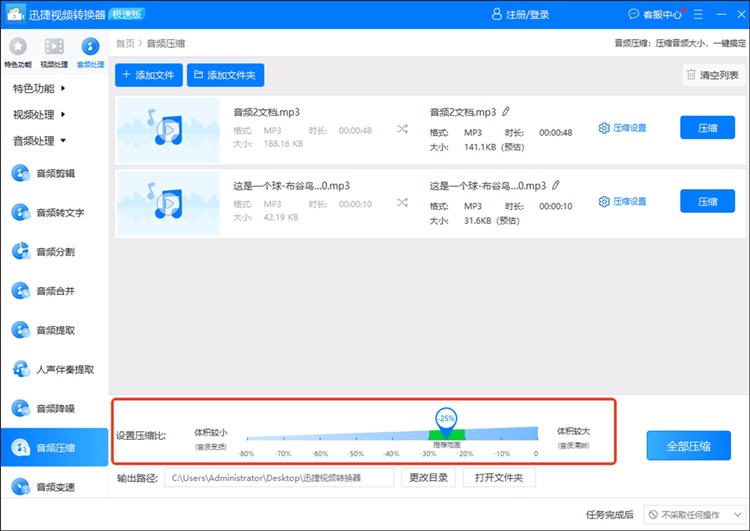
Task: Open the 特色功能 top tab icon
Action: coord(18,46)
